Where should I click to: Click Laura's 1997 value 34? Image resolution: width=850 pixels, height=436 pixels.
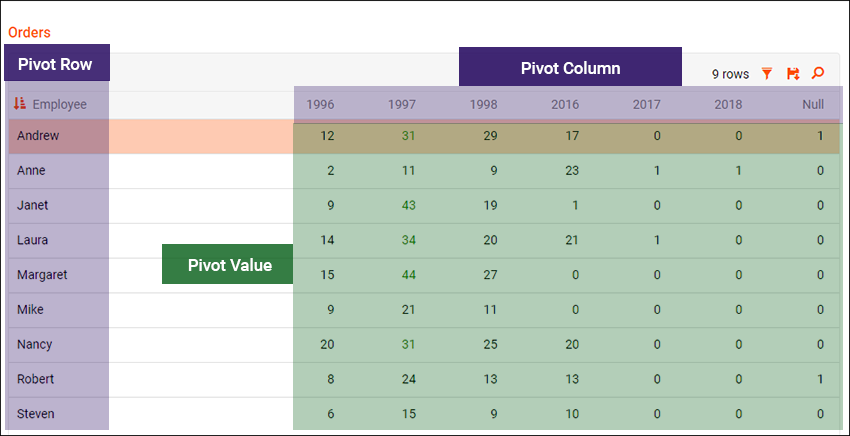click(x=409, y=240)
